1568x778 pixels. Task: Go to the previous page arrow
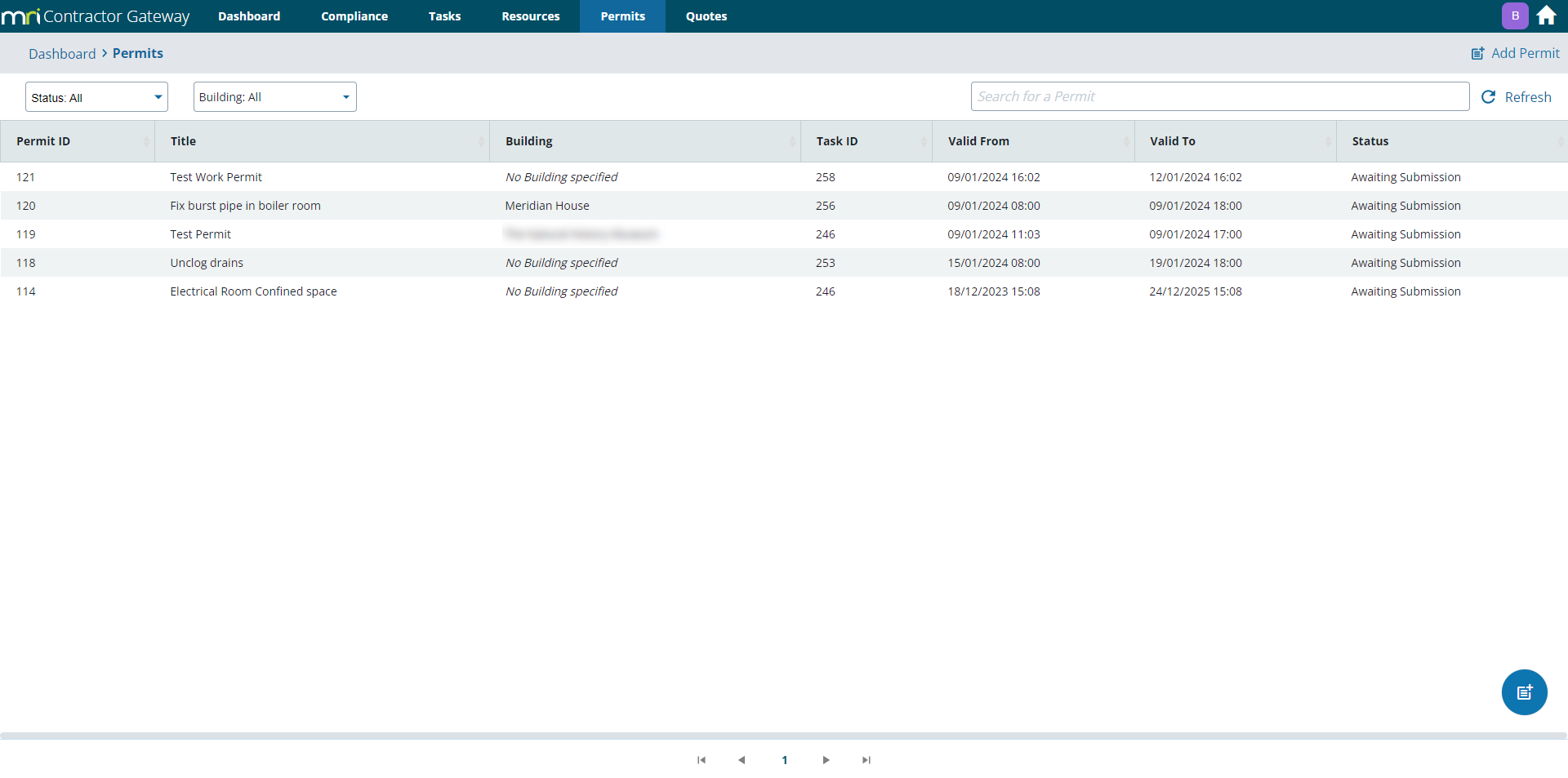click(x=742, y=760)
